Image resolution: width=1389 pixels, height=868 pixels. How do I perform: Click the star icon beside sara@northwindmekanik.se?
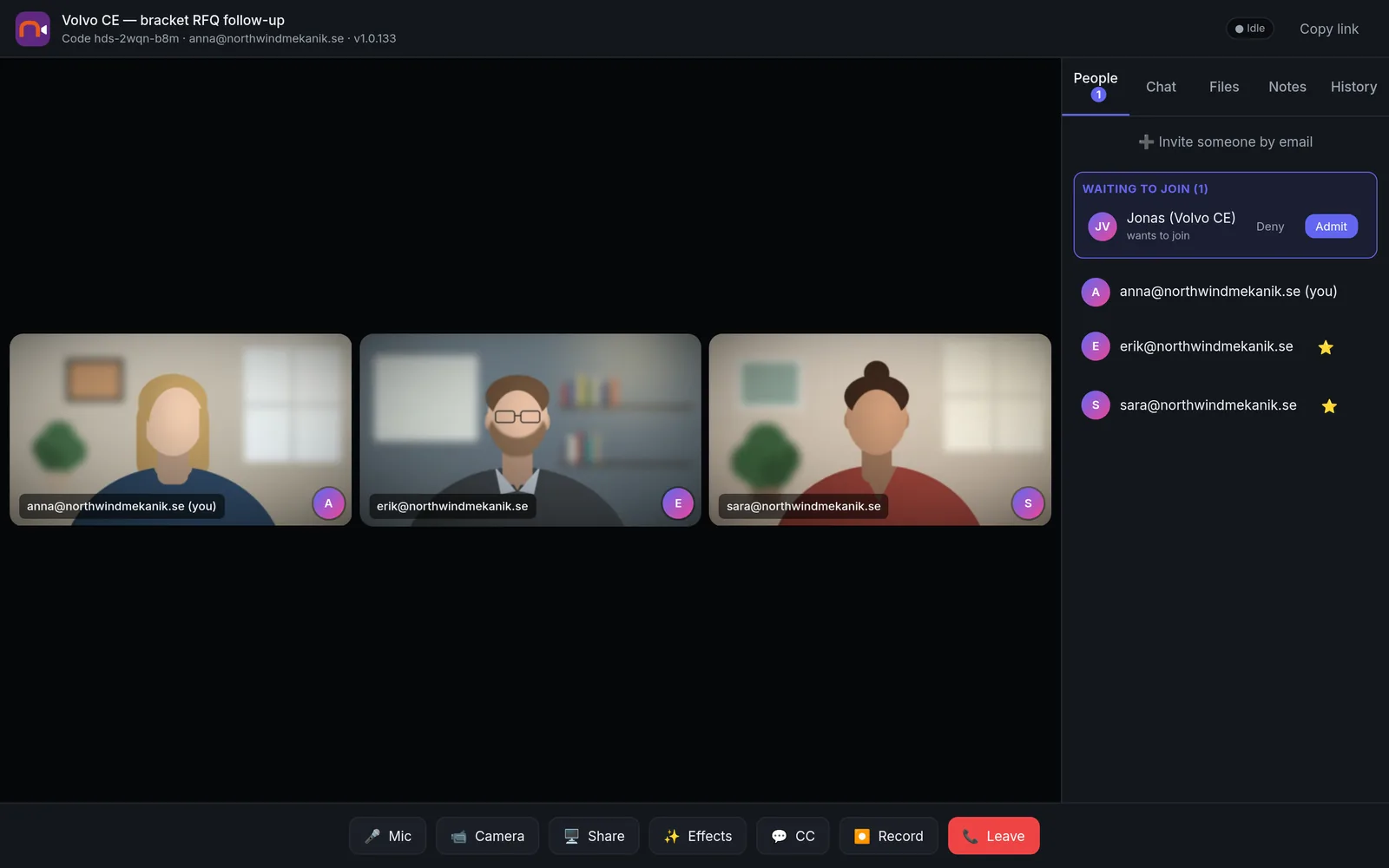pos(1329,405)
